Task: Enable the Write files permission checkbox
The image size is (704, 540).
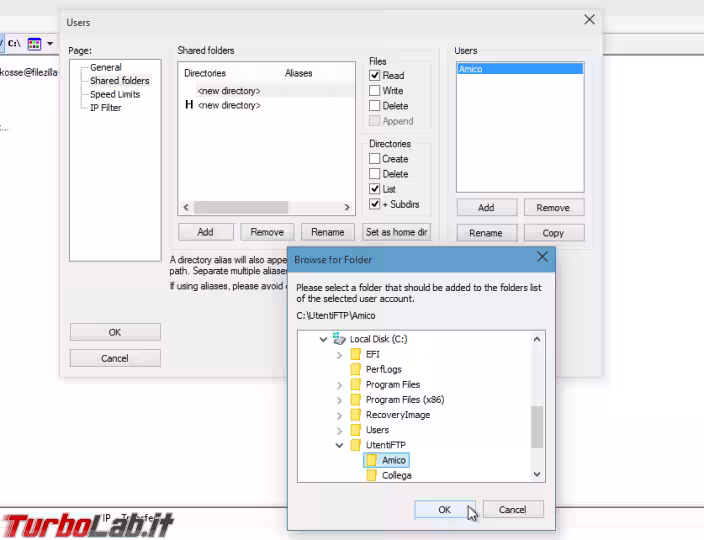Action: [x=375, y=91]
